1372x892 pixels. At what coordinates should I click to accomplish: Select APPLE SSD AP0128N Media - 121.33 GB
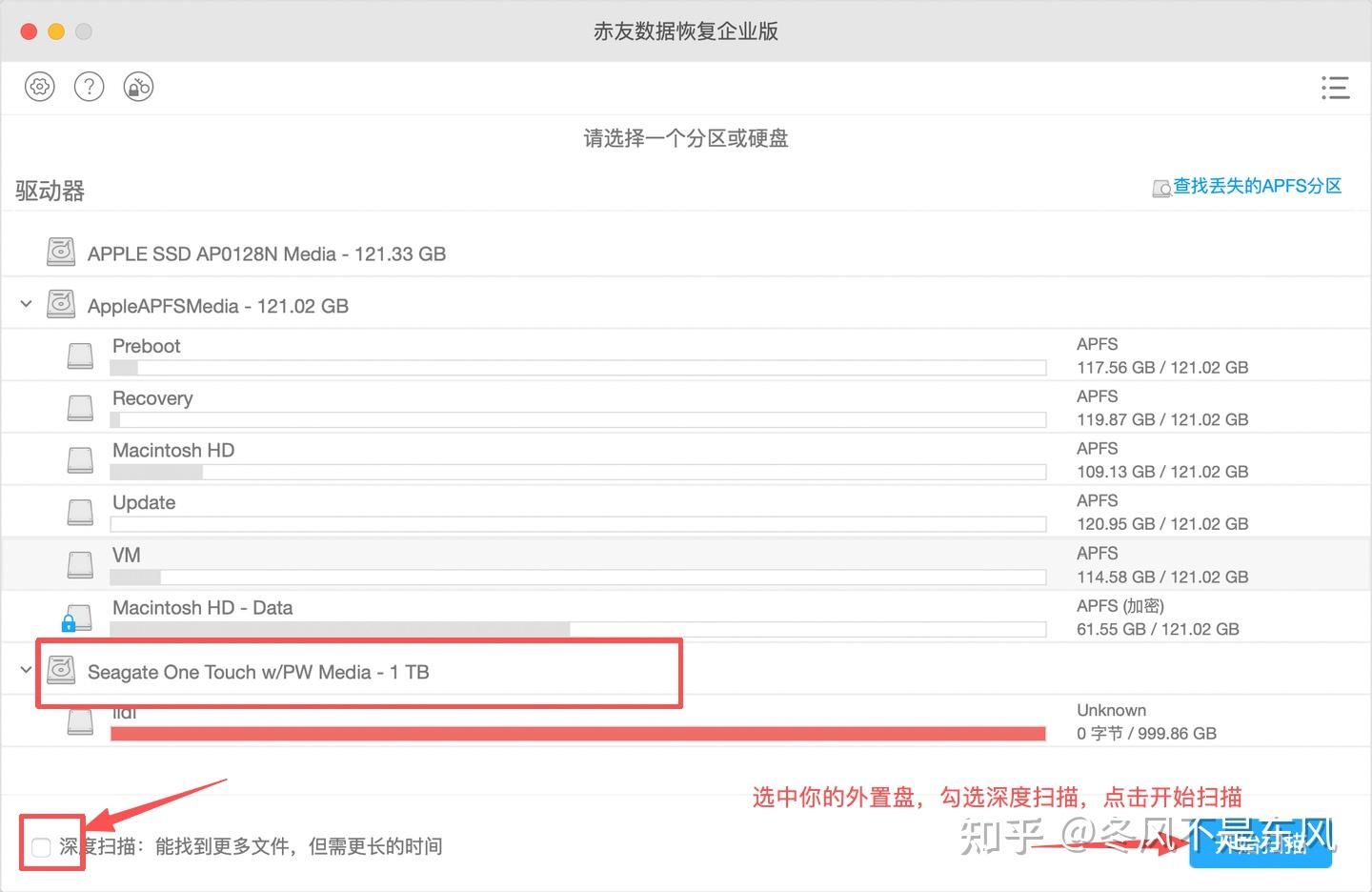(x=267, y=254)
